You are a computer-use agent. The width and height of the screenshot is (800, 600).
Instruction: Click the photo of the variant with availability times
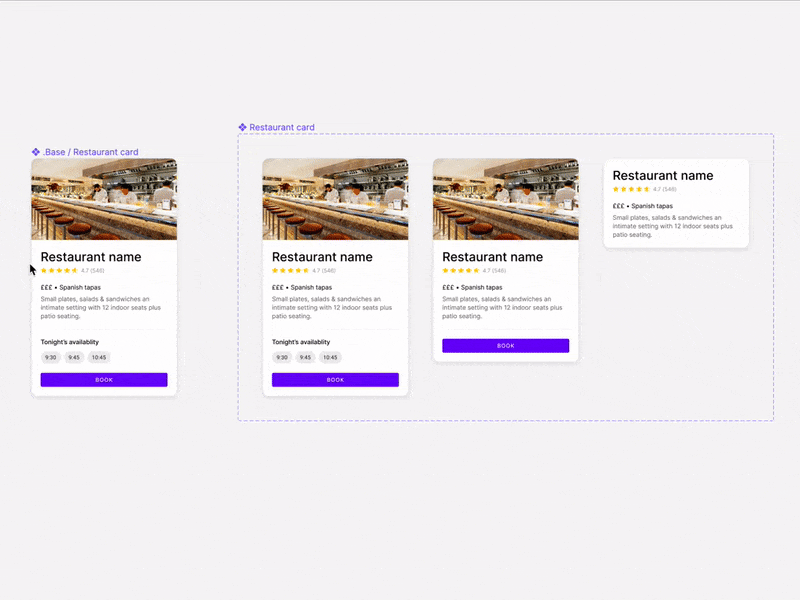point(335,199)
